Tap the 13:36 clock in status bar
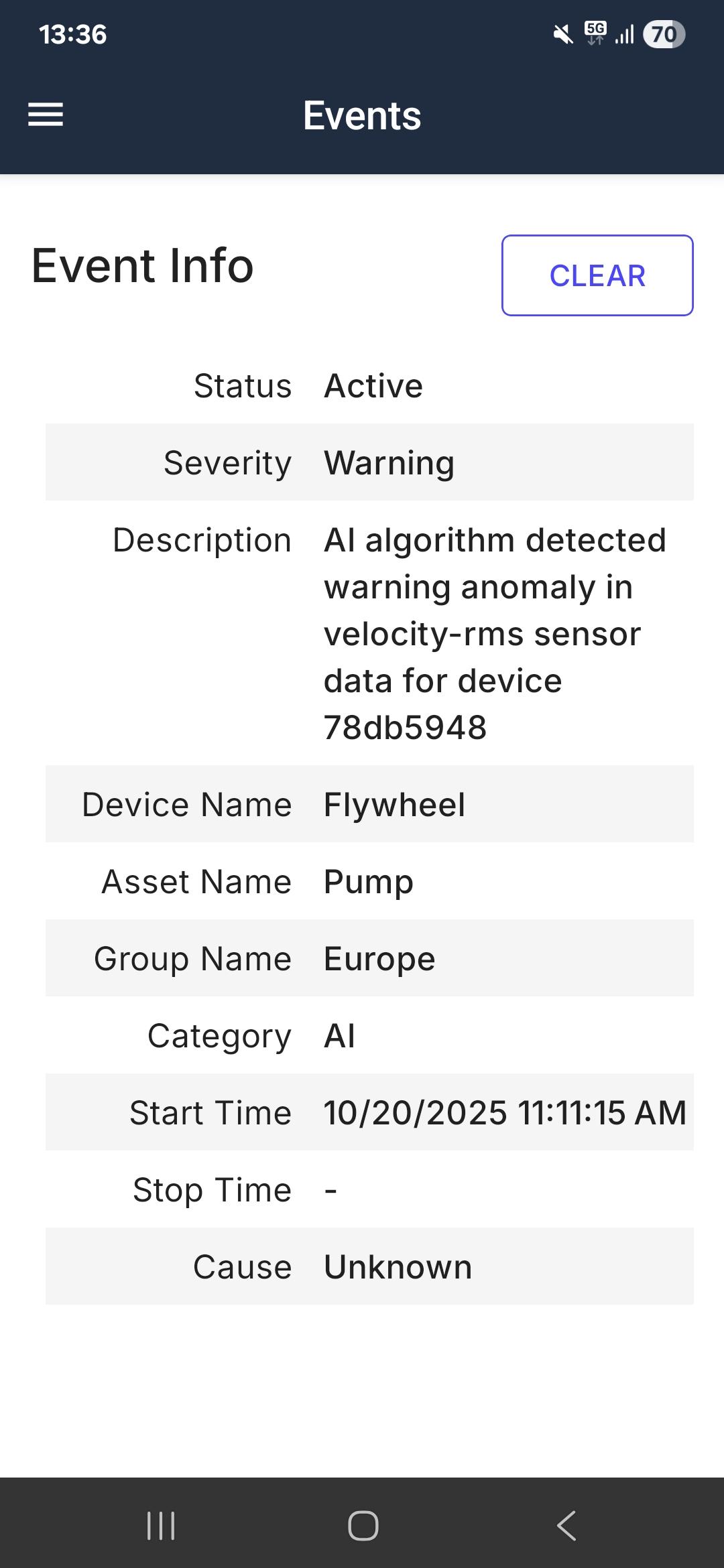 tap(73, 34)
